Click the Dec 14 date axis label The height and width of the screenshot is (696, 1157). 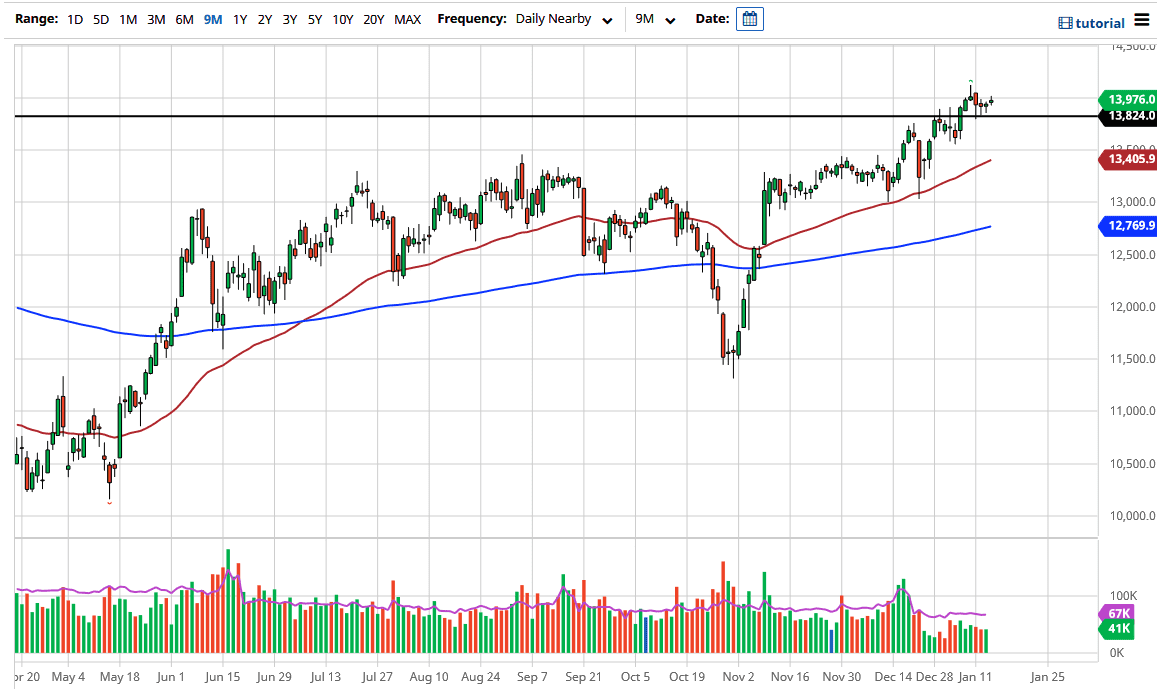pyautogui.click(x=893, y=677)
